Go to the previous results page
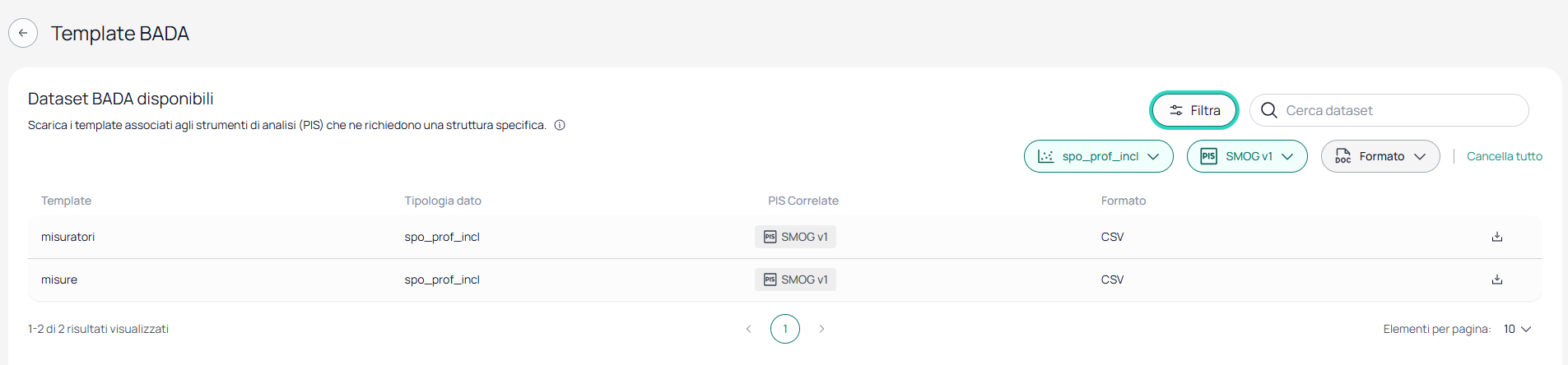Viewport: 1568px width, 365px height. [748, 329]
